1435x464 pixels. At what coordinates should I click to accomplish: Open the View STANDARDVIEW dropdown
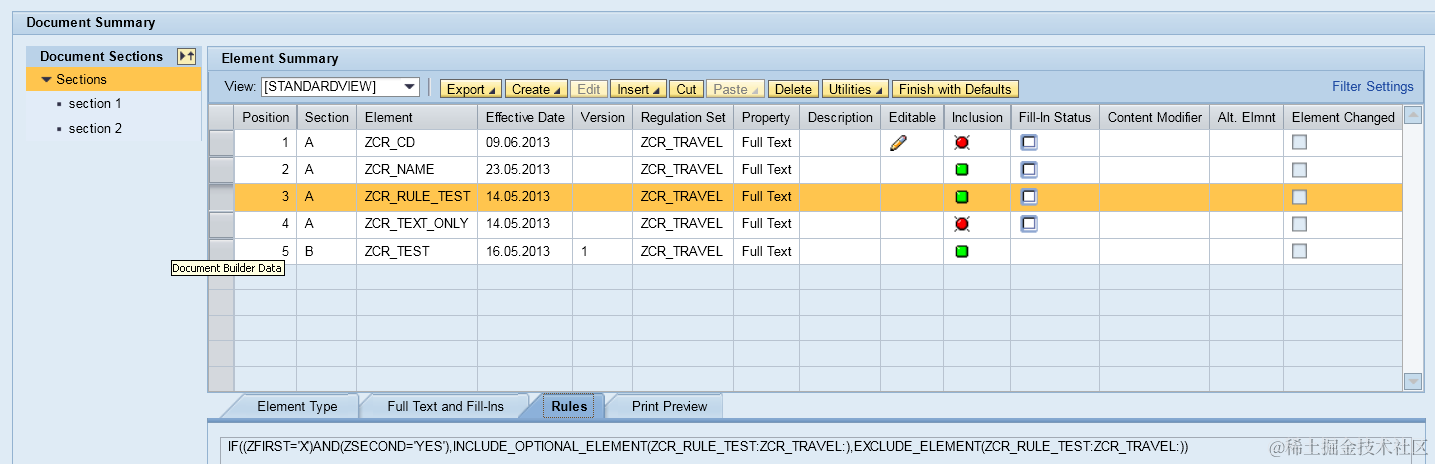click(x=409, y=88)
